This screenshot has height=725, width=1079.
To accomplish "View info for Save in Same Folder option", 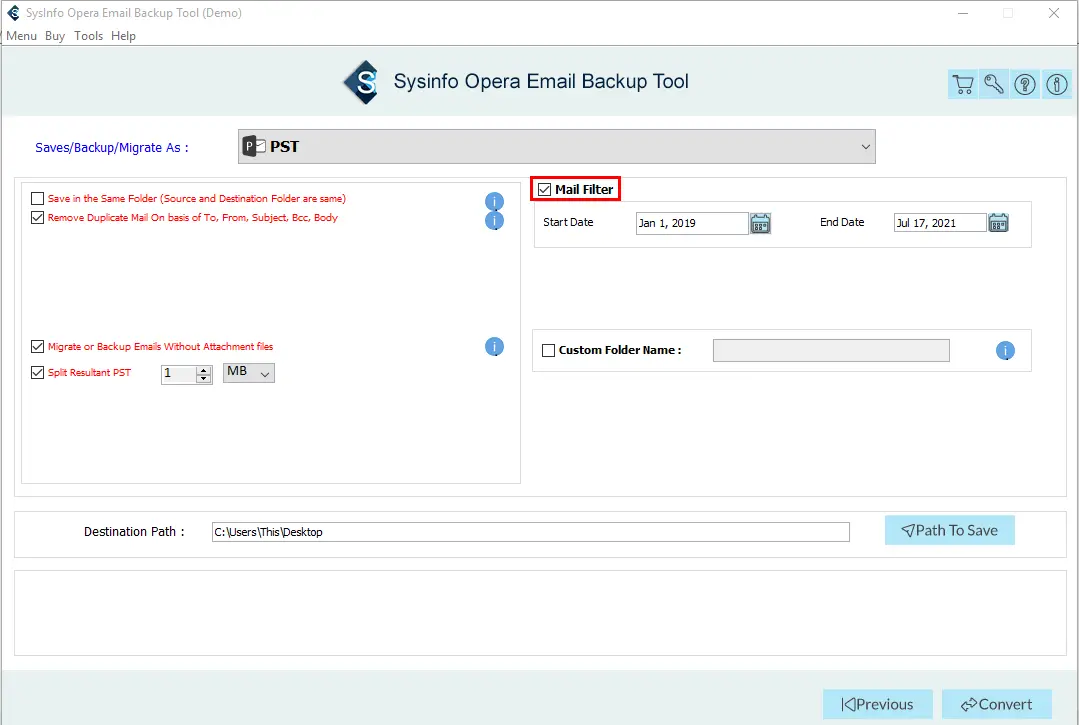I will [494, 201].
